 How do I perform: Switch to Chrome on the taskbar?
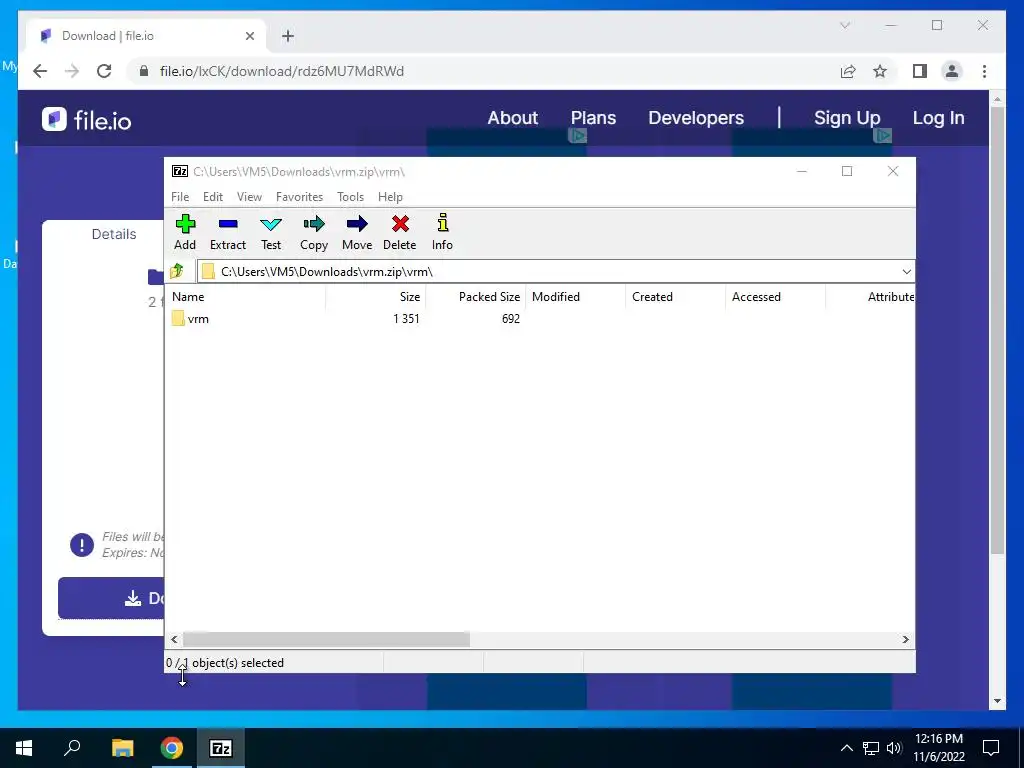172,748
